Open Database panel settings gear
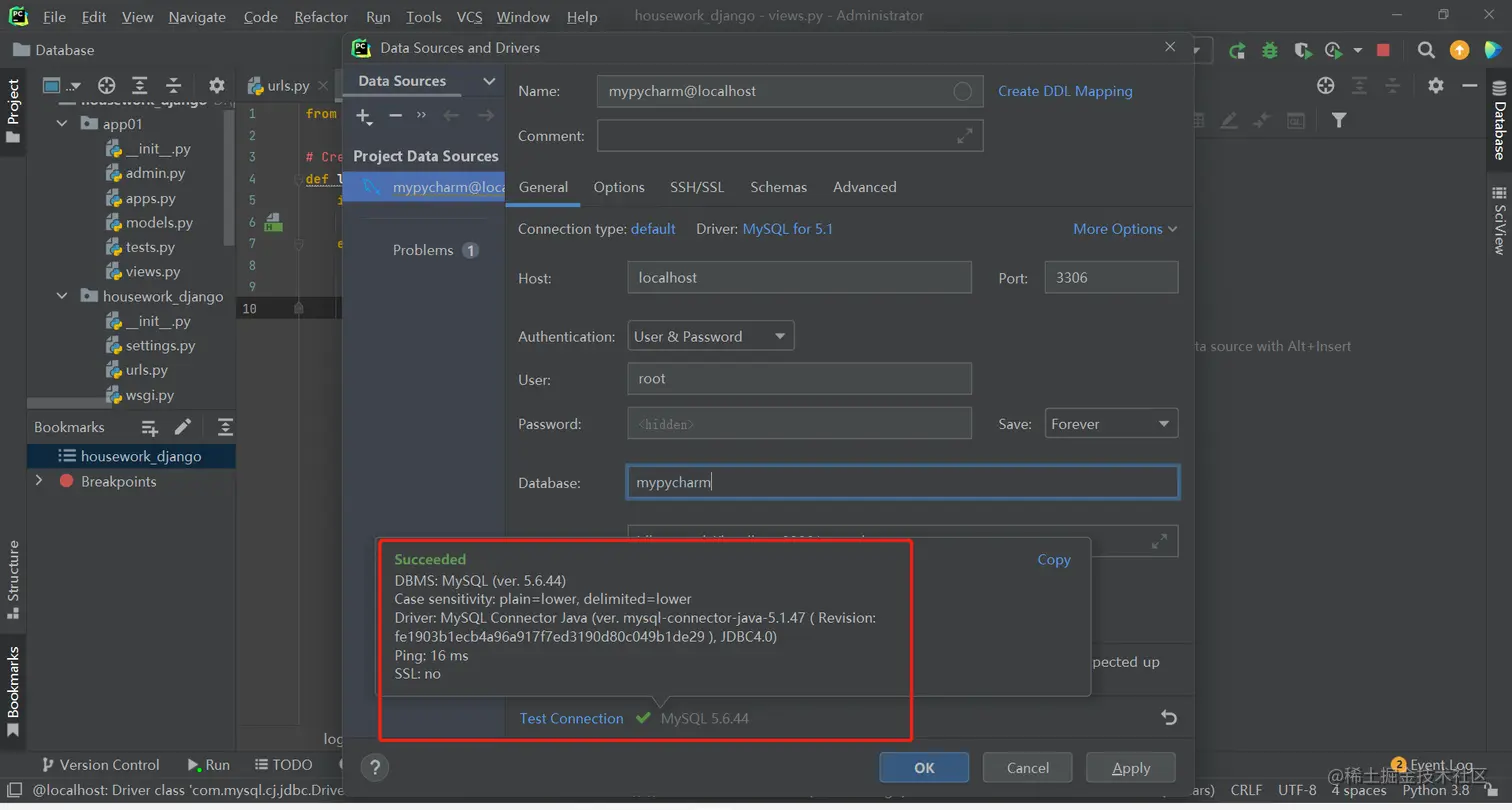This screenshot has width=1512, height=810. (1436, 86)
